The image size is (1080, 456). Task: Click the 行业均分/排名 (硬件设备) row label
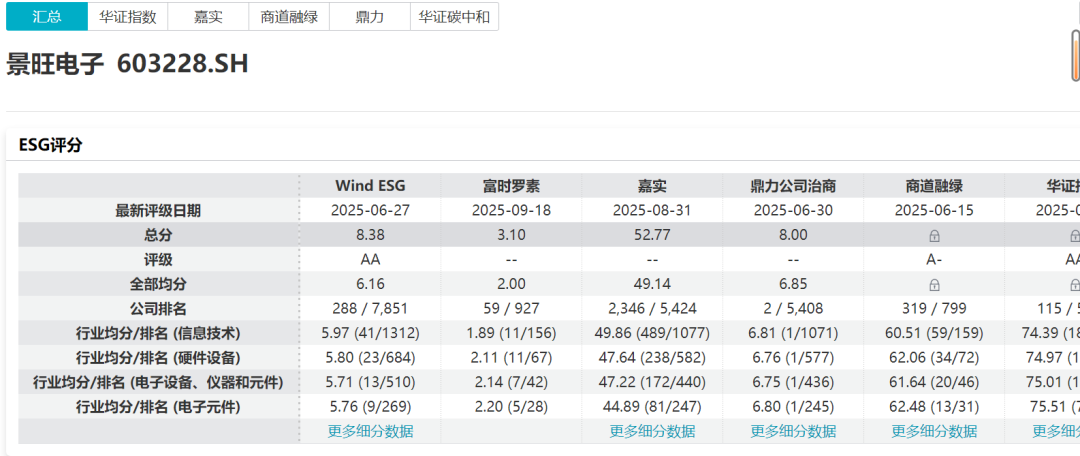pyautogui.click(x=158, y=358)
